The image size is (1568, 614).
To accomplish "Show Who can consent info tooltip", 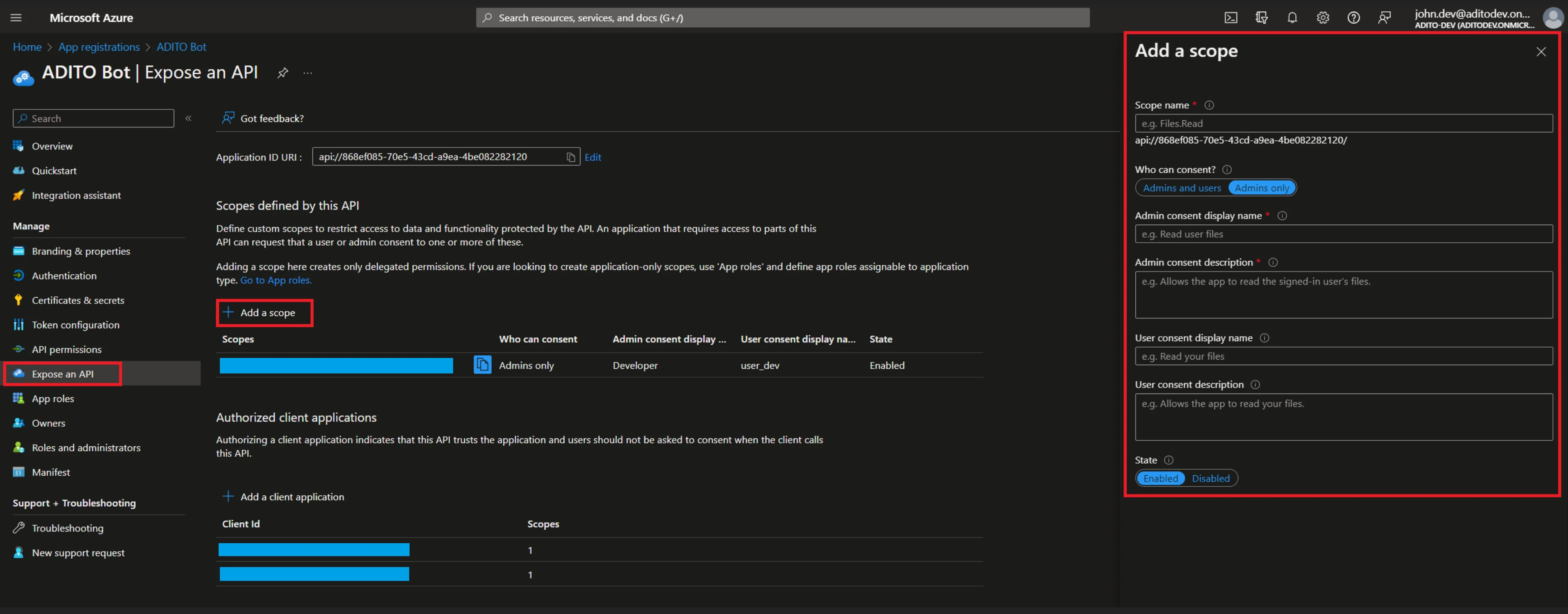I will click(1227, 170).
